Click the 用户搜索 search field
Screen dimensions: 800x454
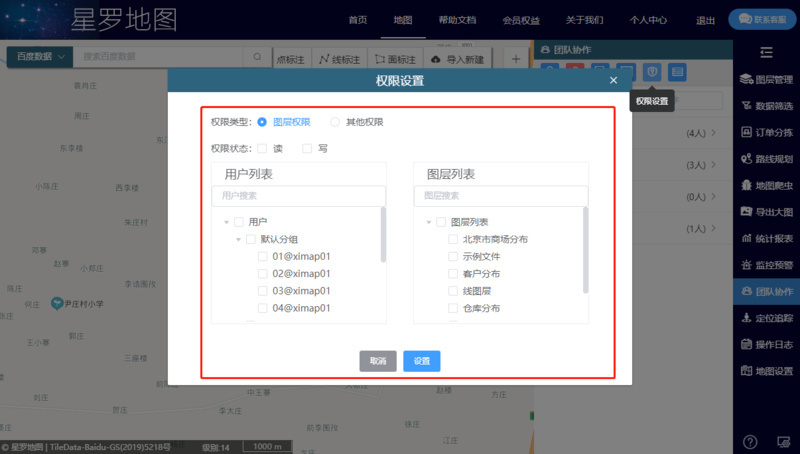(x=298, y=196)
